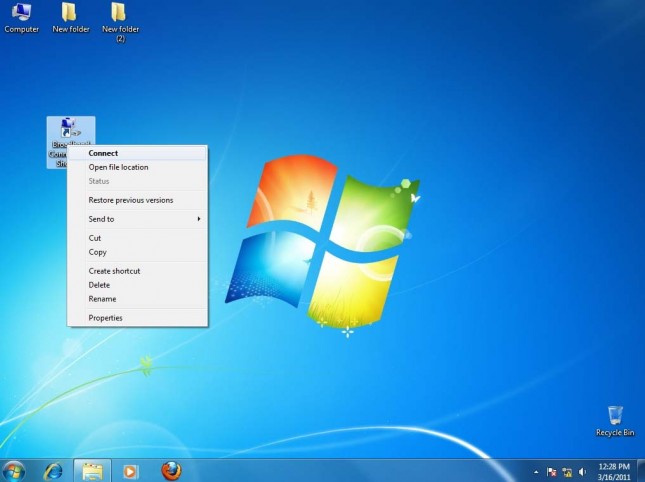This screenshot has width=645, height=482.
Task: Select the New folder (2) icon
Action: coord(120,22)
